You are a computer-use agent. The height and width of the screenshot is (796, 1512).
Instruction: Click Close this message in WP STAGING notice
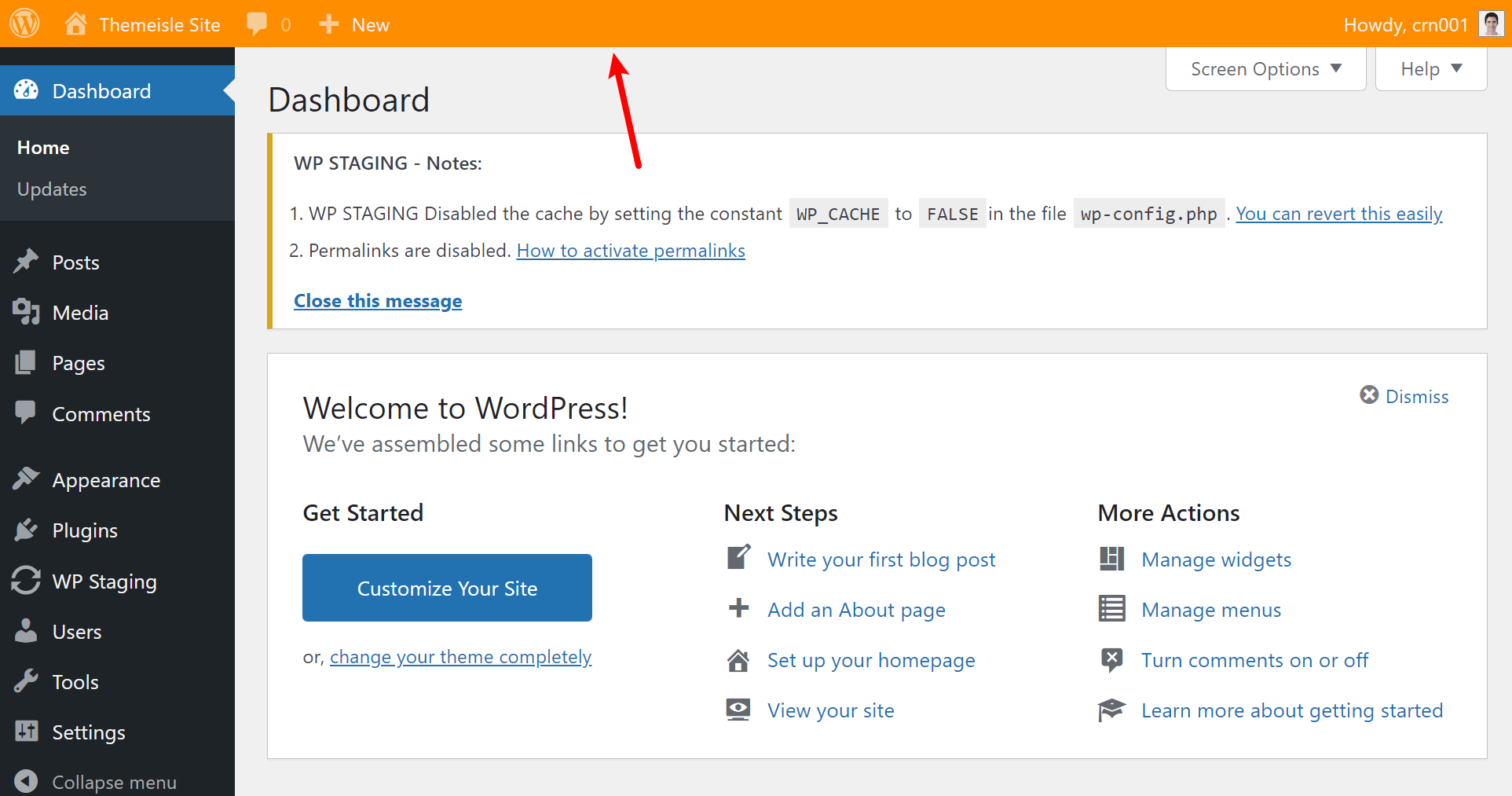click(x=377, y=300)
